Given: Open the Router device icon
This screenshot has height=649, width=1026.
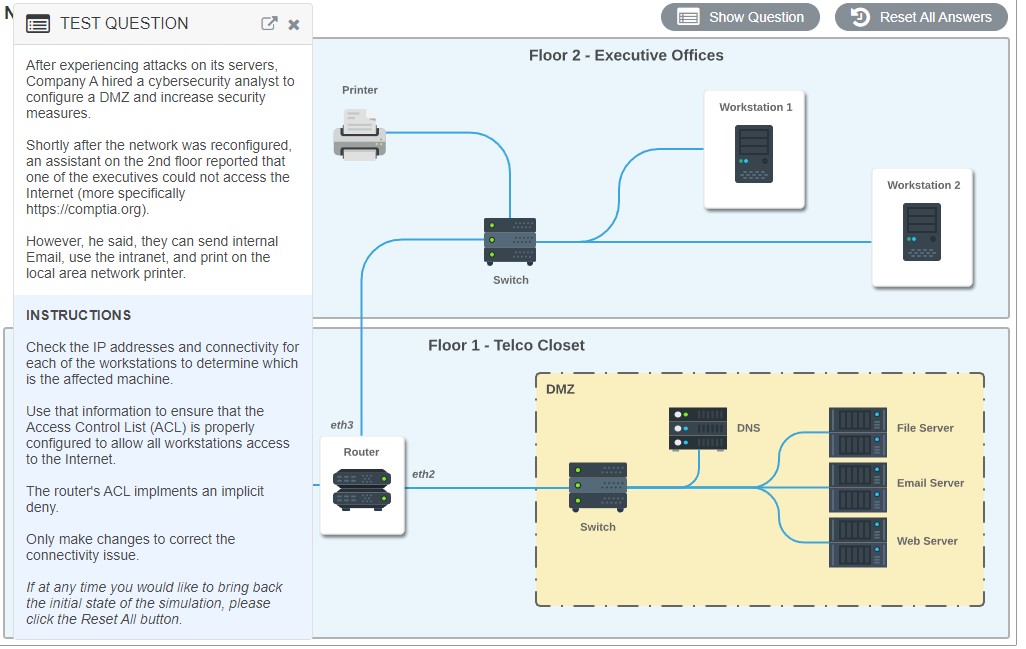Looking at the screenshot, I should (362, 490).
